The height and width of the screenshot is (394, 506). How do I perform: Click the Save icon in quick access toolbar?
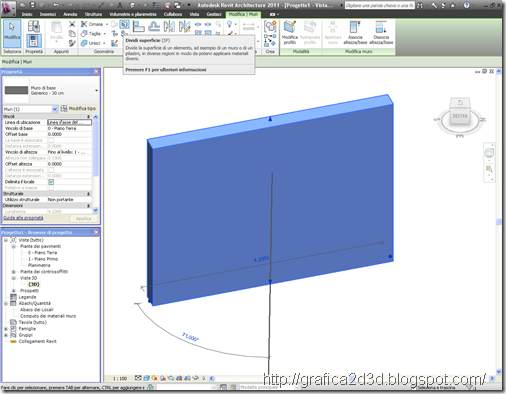pos(32,5)
